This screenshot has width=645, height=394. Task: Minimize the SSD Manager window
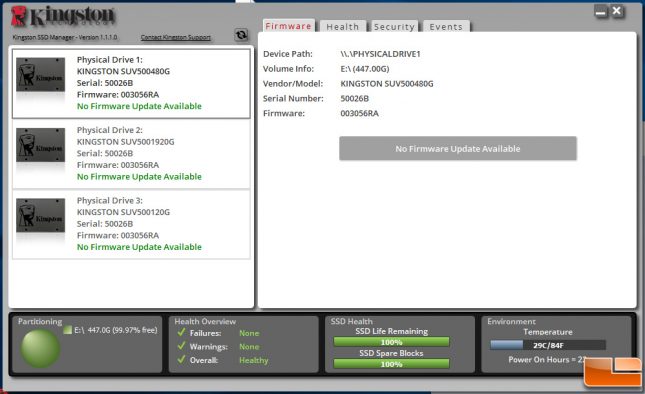click(601, 12)
